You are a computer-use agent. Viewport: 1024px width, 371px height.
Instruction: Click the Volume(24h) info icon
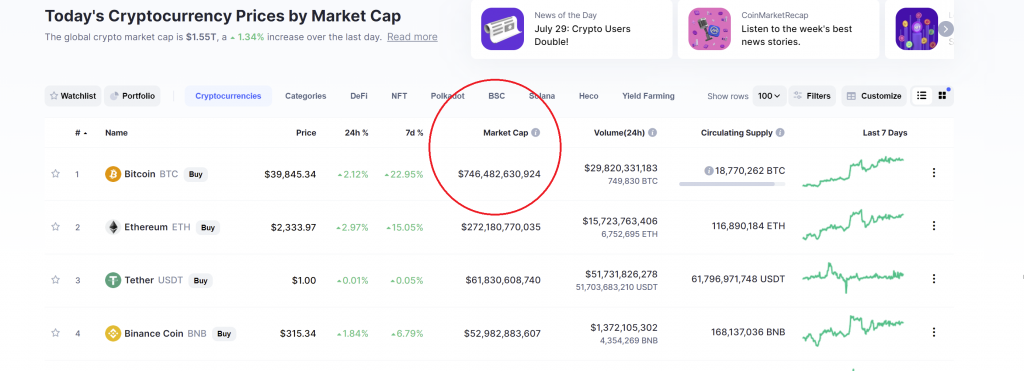click(652, 133)
